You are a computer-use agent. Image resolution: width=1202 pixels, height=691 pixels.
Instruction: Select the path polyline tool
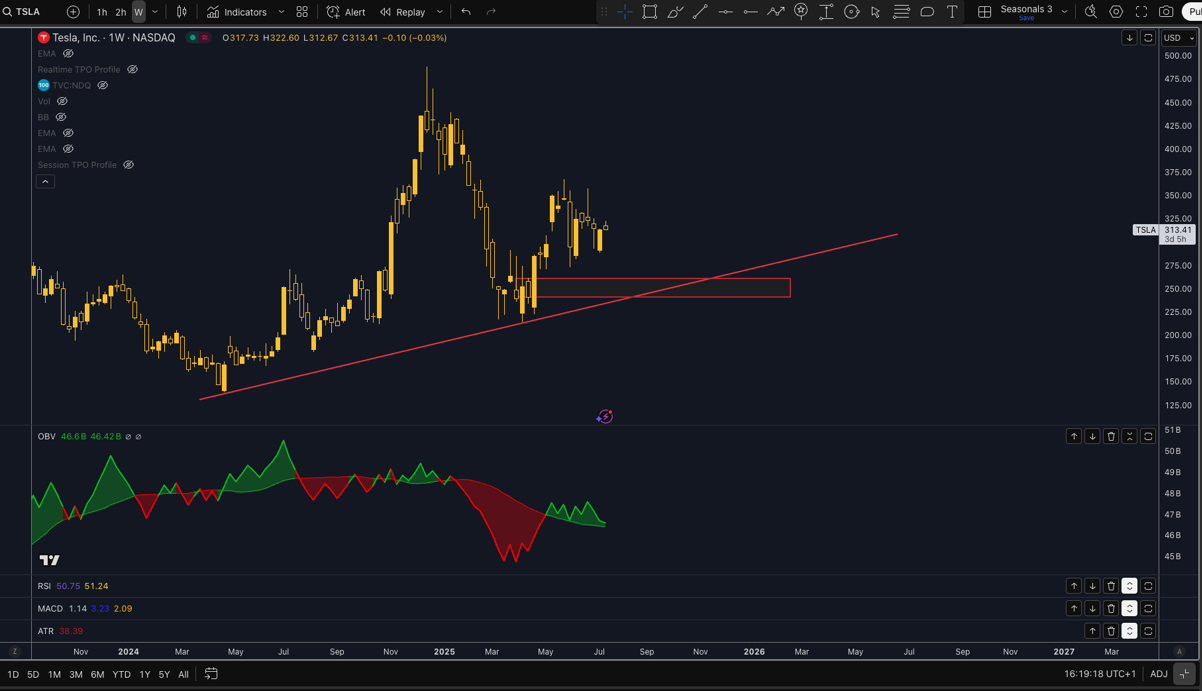pyautogui.click(x=776, y=12)
